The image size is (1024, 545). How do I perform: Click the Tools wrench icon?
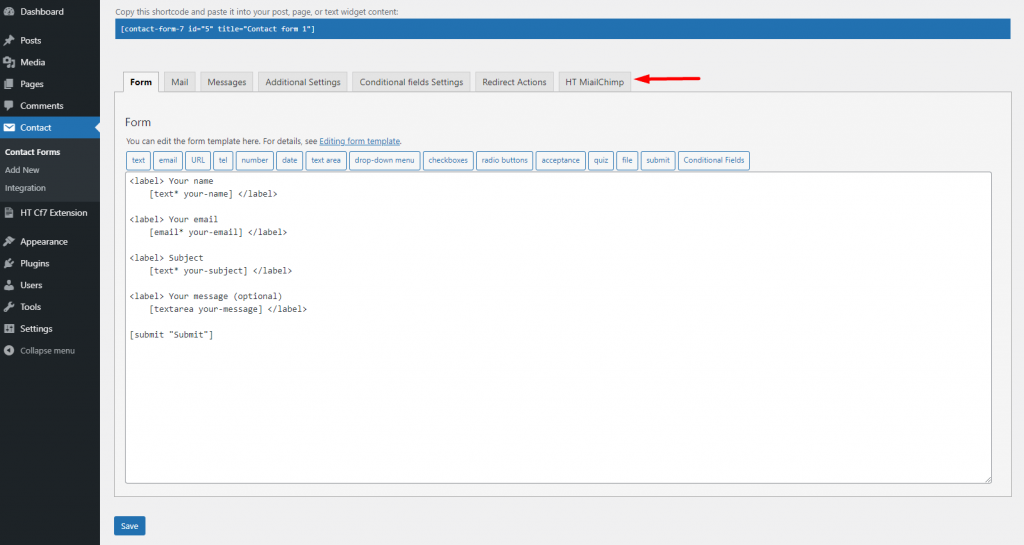pos(9,307)
